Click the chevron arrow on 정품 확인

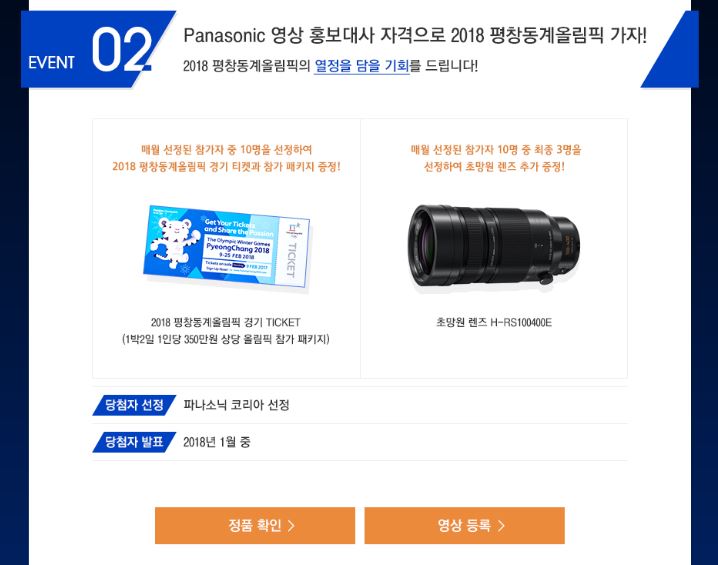[291, 526]
